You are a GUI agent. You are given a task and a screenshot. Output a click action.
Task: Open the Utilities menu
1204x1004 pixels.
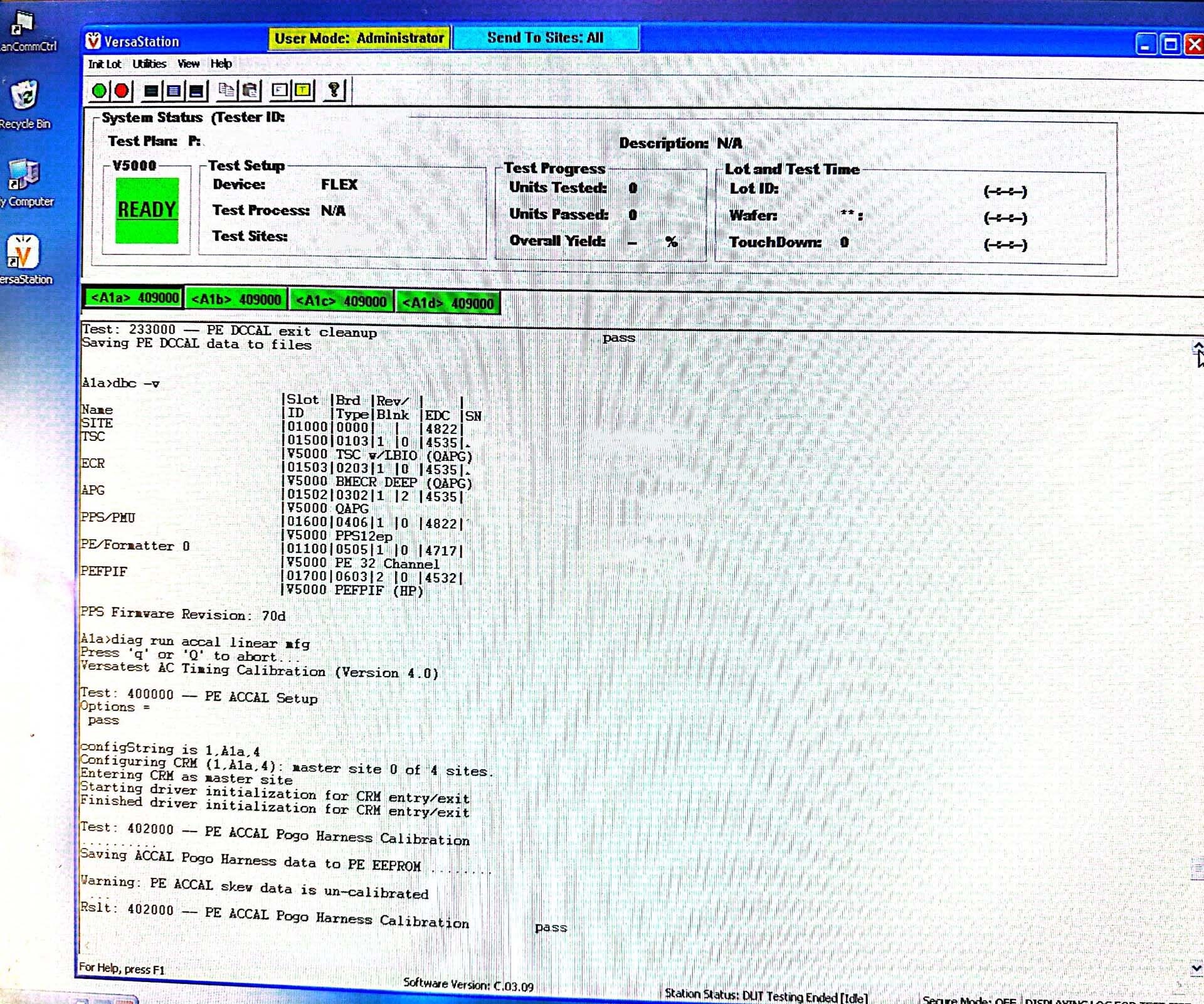149,64
